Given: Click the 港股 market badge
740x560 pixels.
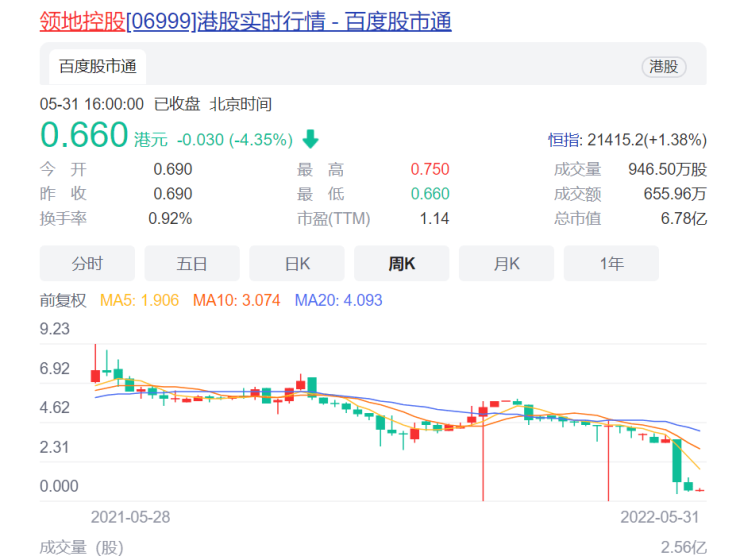Looking at the screenshot, I should click(x=664, y=67).
